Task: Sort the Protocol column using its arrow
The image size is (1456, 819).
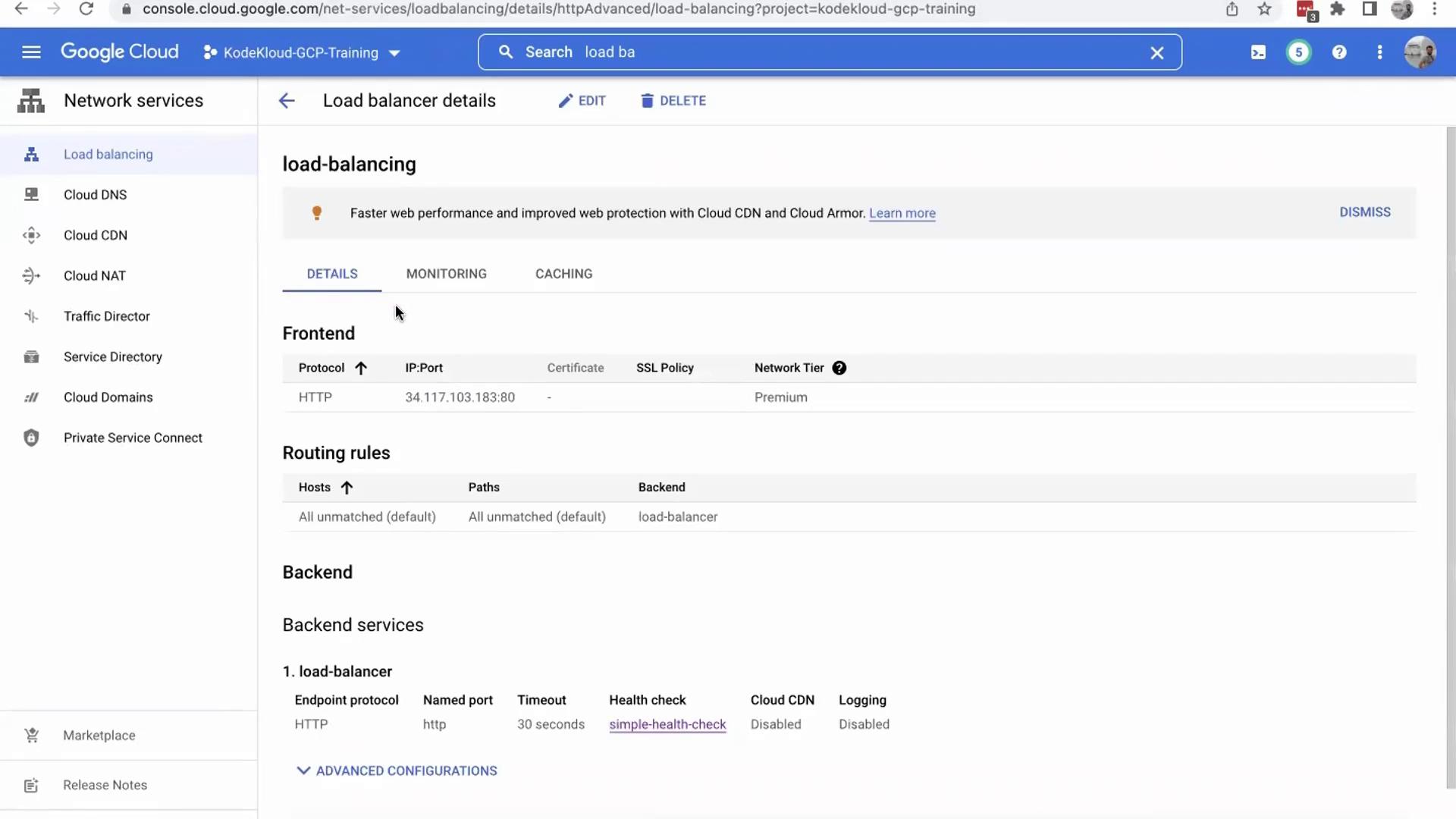Action: click(361, 369)
